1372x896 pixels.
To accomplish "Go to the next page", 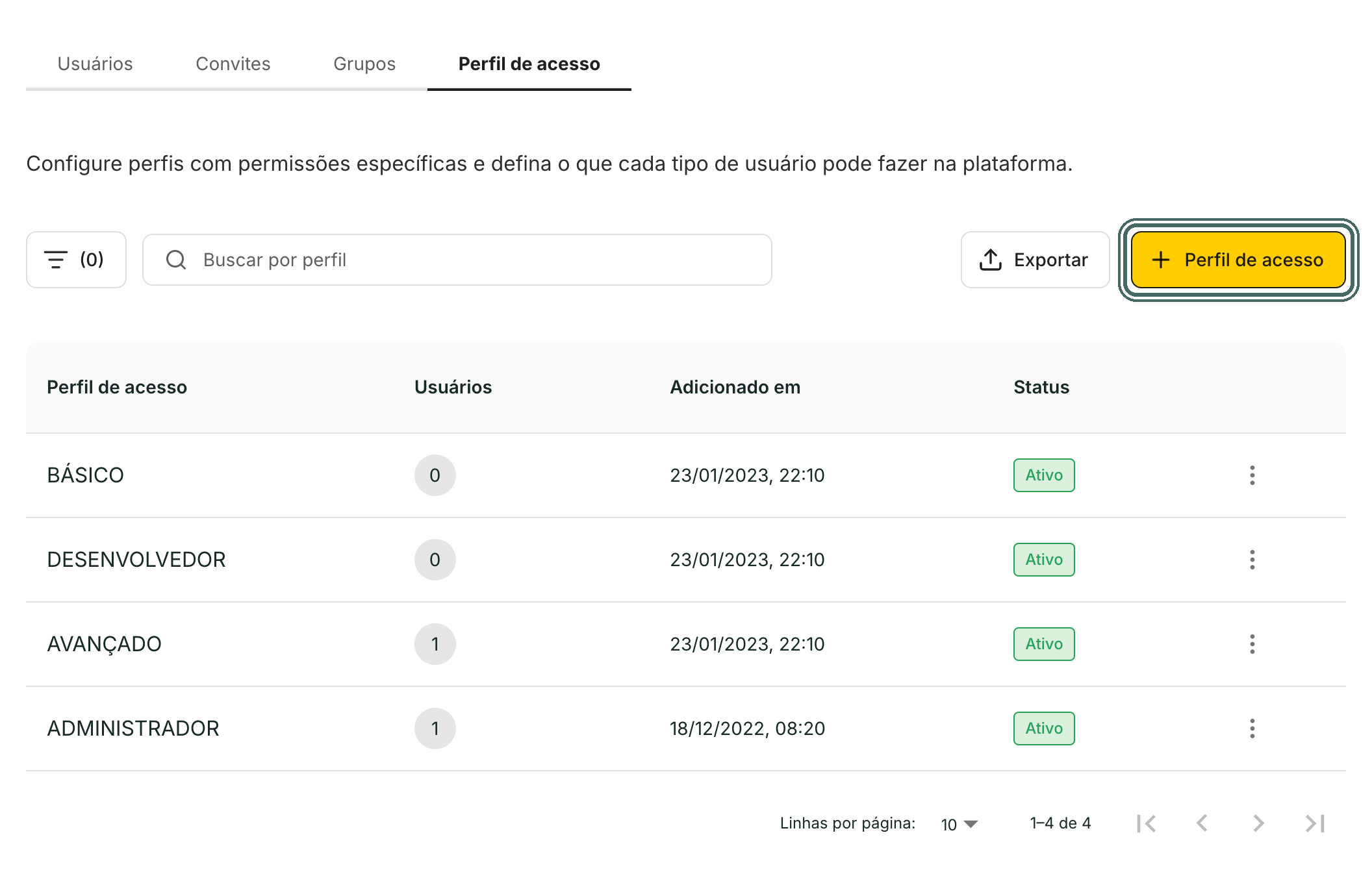I will coord(1258,823).
